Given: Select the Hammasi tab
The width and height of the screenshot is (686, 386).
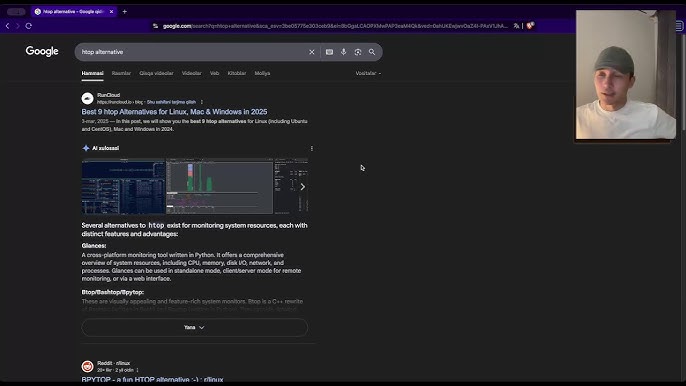Looking at the screenshot, I should [92, 73].
